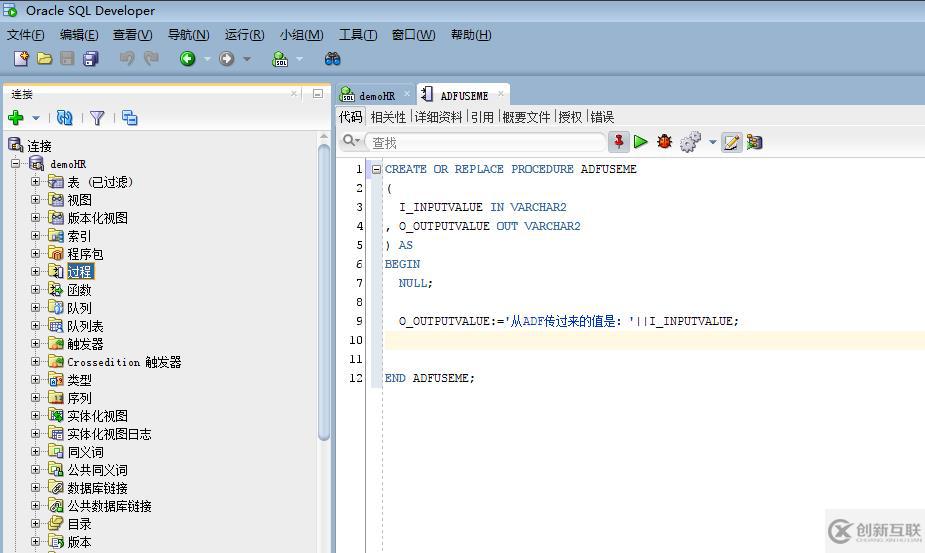This screenshot has width=925, height=553.
Task: Debug the procedure with the bug icon
Action: (x=665, y=142)
